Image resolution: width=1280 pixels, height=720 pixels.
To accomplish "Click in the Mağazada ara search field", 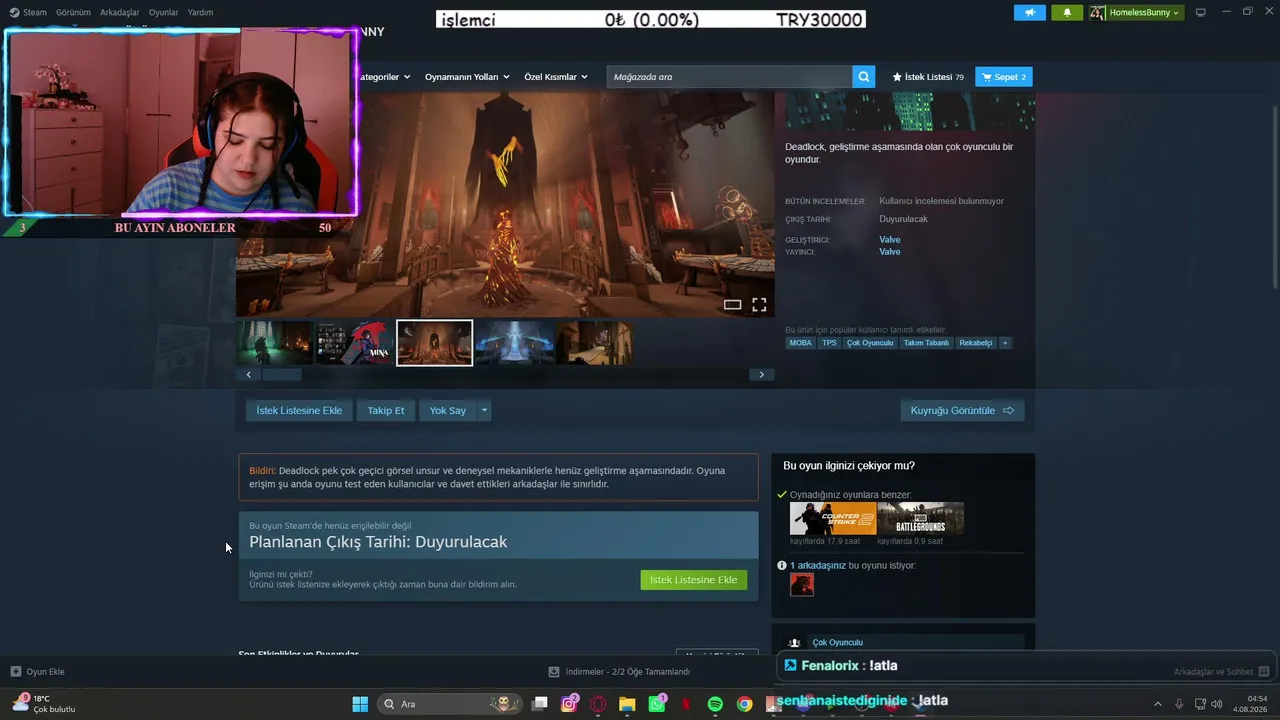I will (730, 77).
